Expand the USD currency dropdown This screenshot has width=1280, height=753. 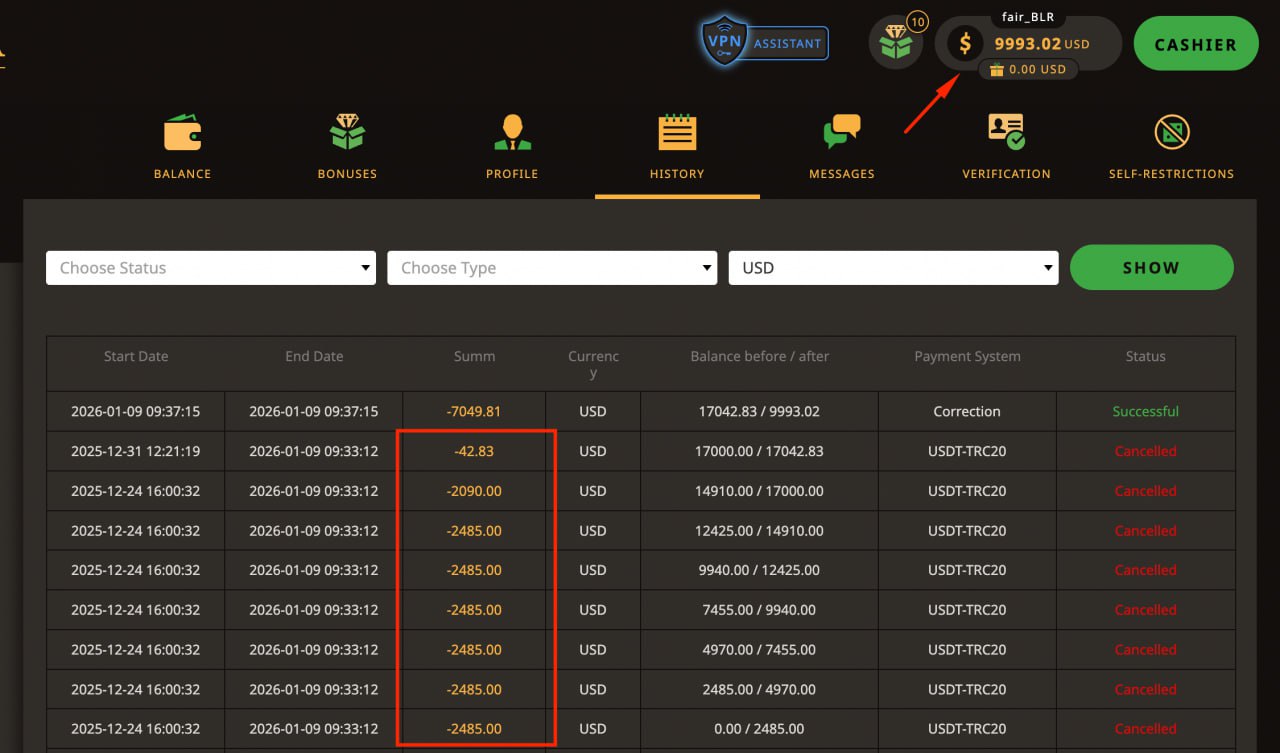[893, 268]
